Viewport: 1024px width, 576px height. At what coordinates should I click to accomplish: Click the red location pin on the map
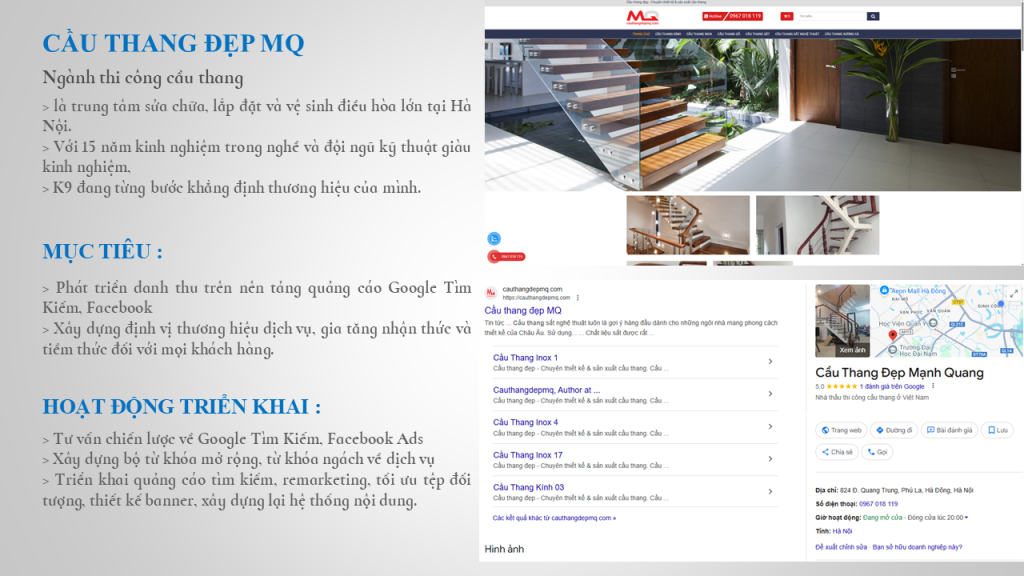(893, 336)
